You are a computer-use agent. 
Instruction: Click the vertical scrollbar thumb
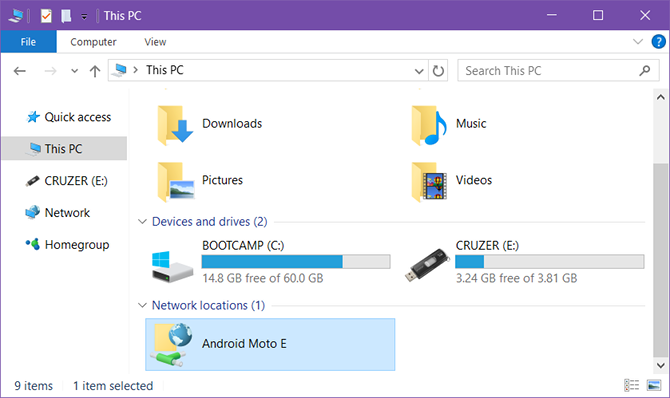tap(661, 260)
